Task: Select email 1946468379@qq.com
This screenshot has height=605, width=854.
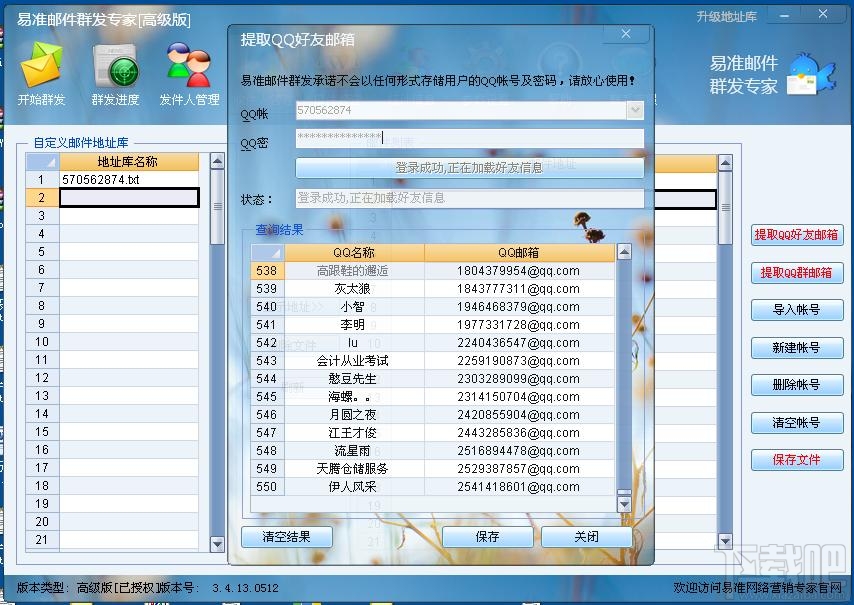Action: [x=519, y=307]
